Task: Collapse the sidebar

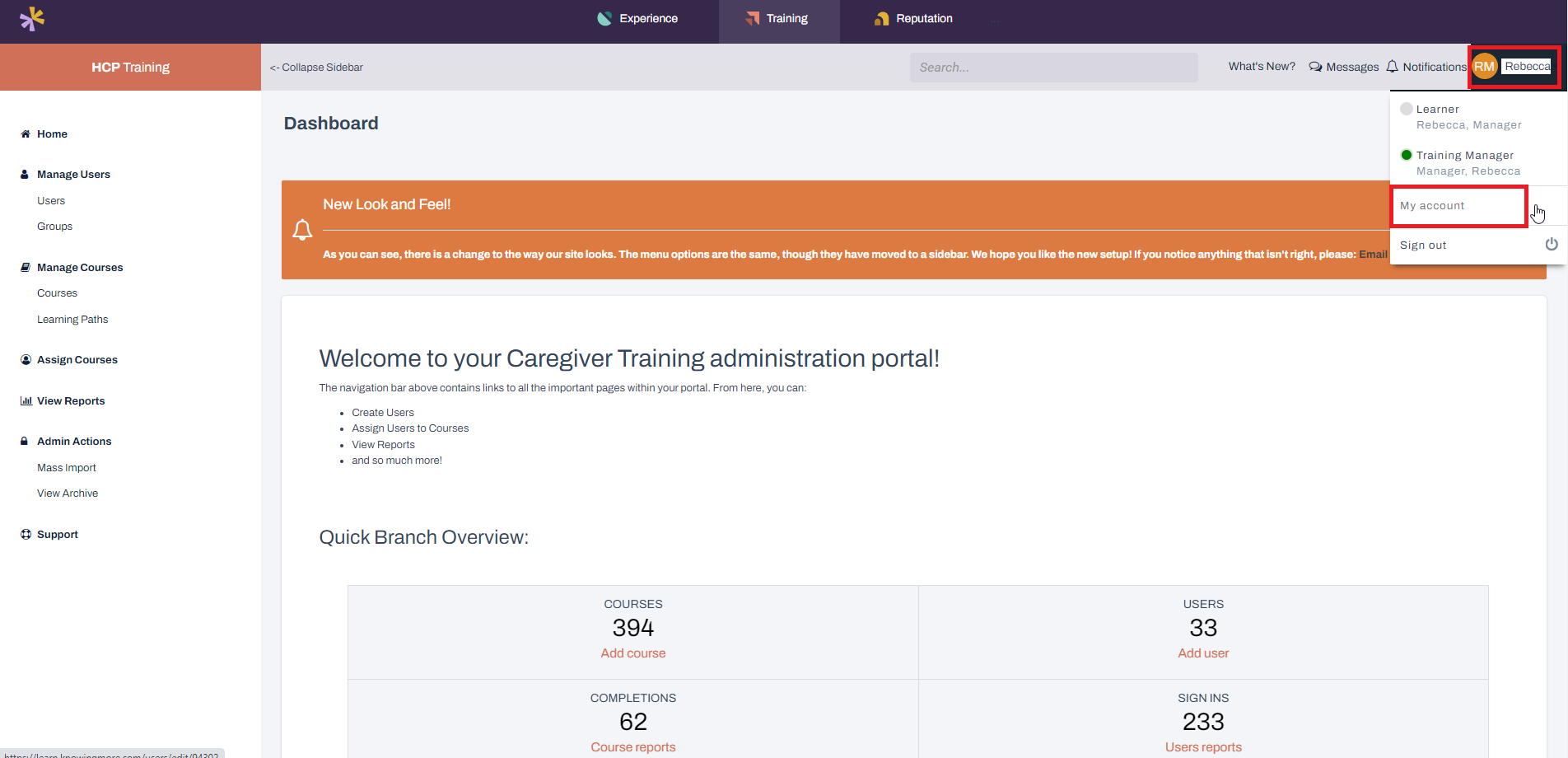Action: pyautogui.click(x=316, y=67)
